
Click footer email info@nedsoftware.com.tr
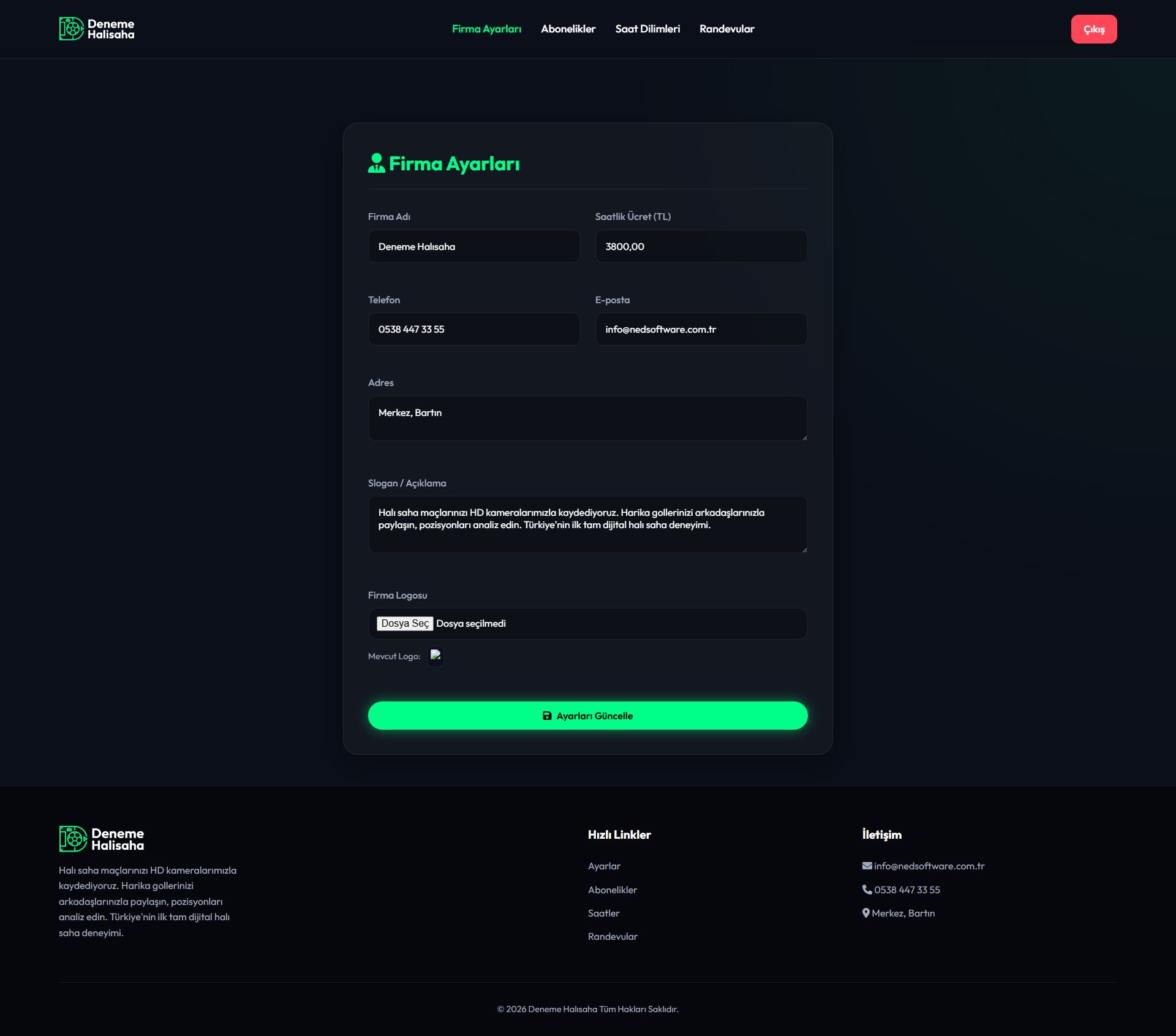coord(929,866)
